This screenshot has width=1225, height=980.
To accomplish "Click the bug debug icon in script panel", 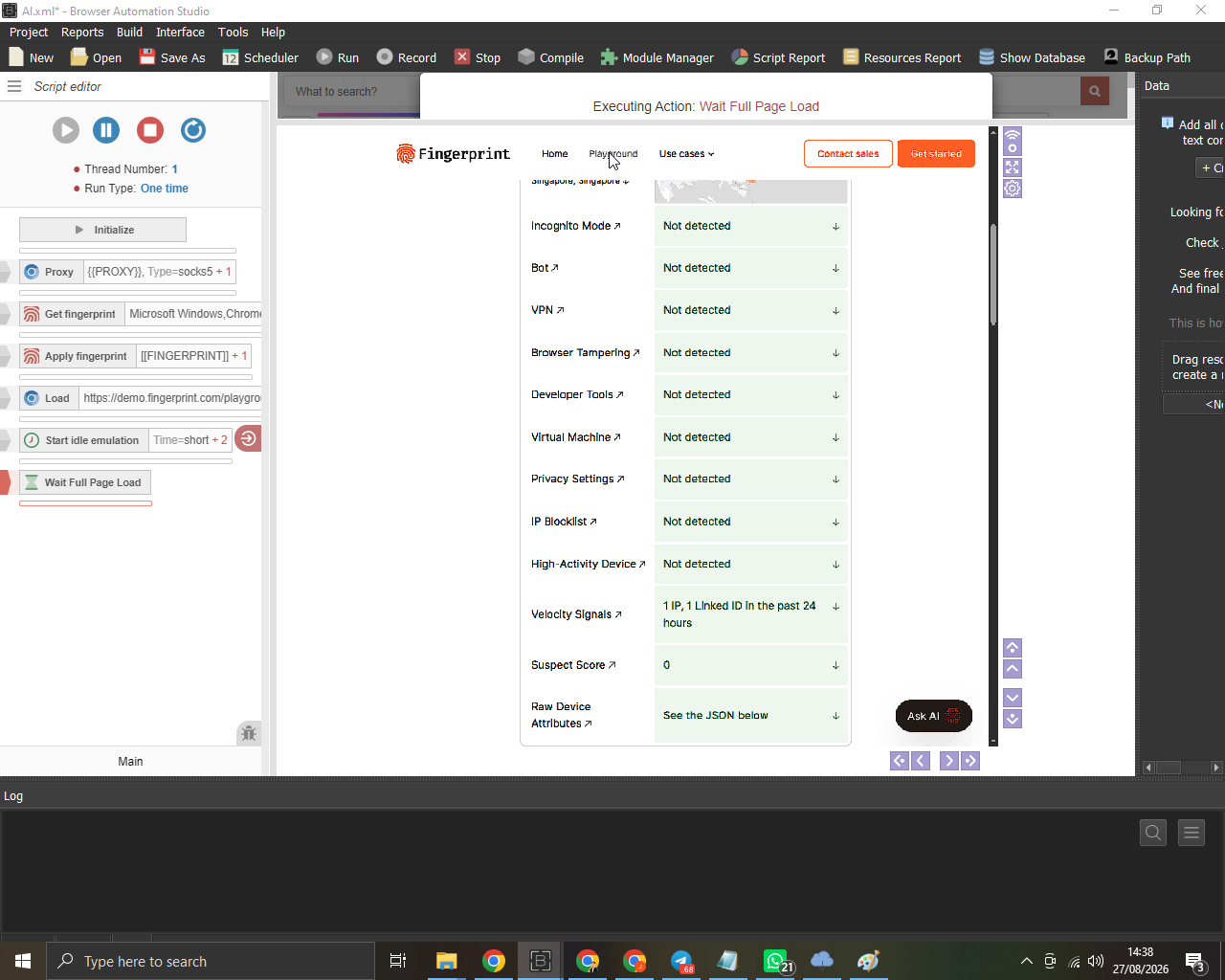I will pyautogui.click(x=249, y=734).
